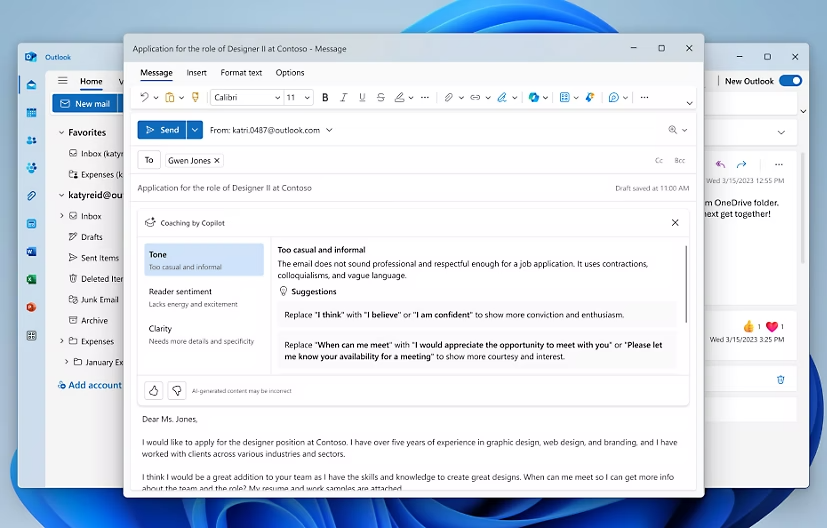The width and height of the screenshot is (827, 528).
Task: Open the Format text tab
Action: point(241,73)
